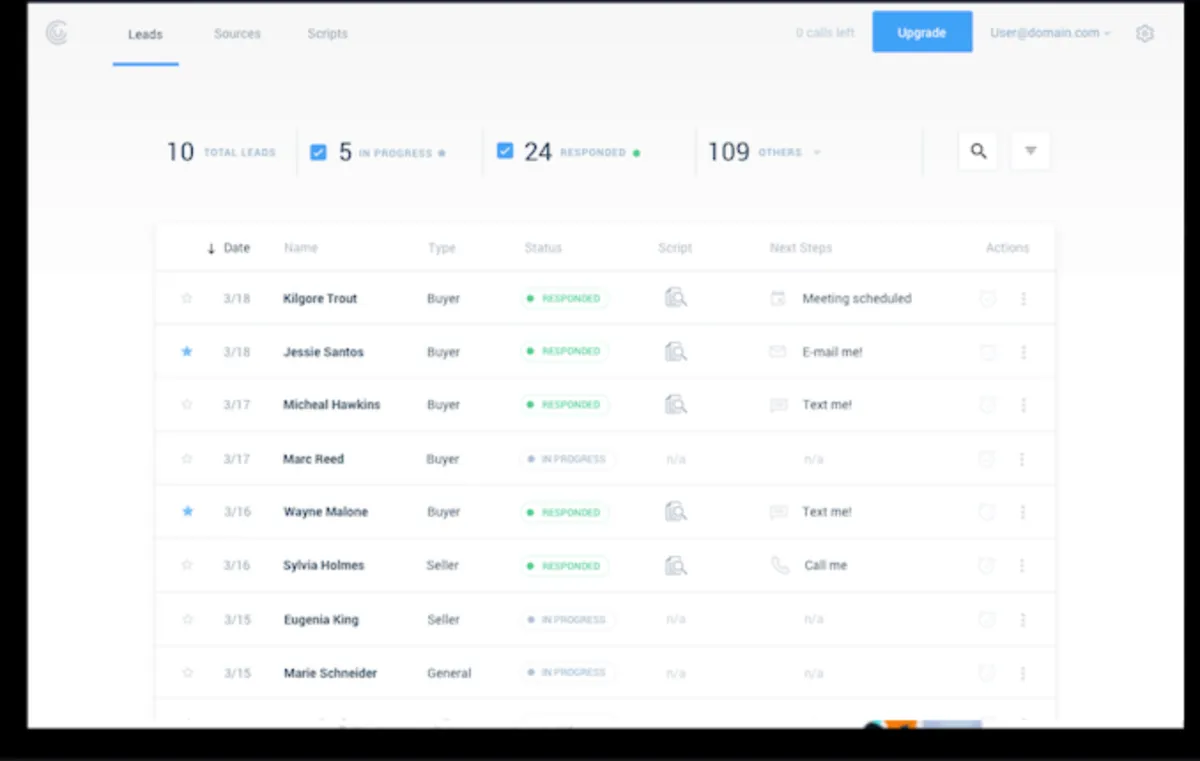Image resolution: width=1200 pixels, height=761 pixels.
Task: Open the settings gear icon
Action: [x=1145, y=33]
